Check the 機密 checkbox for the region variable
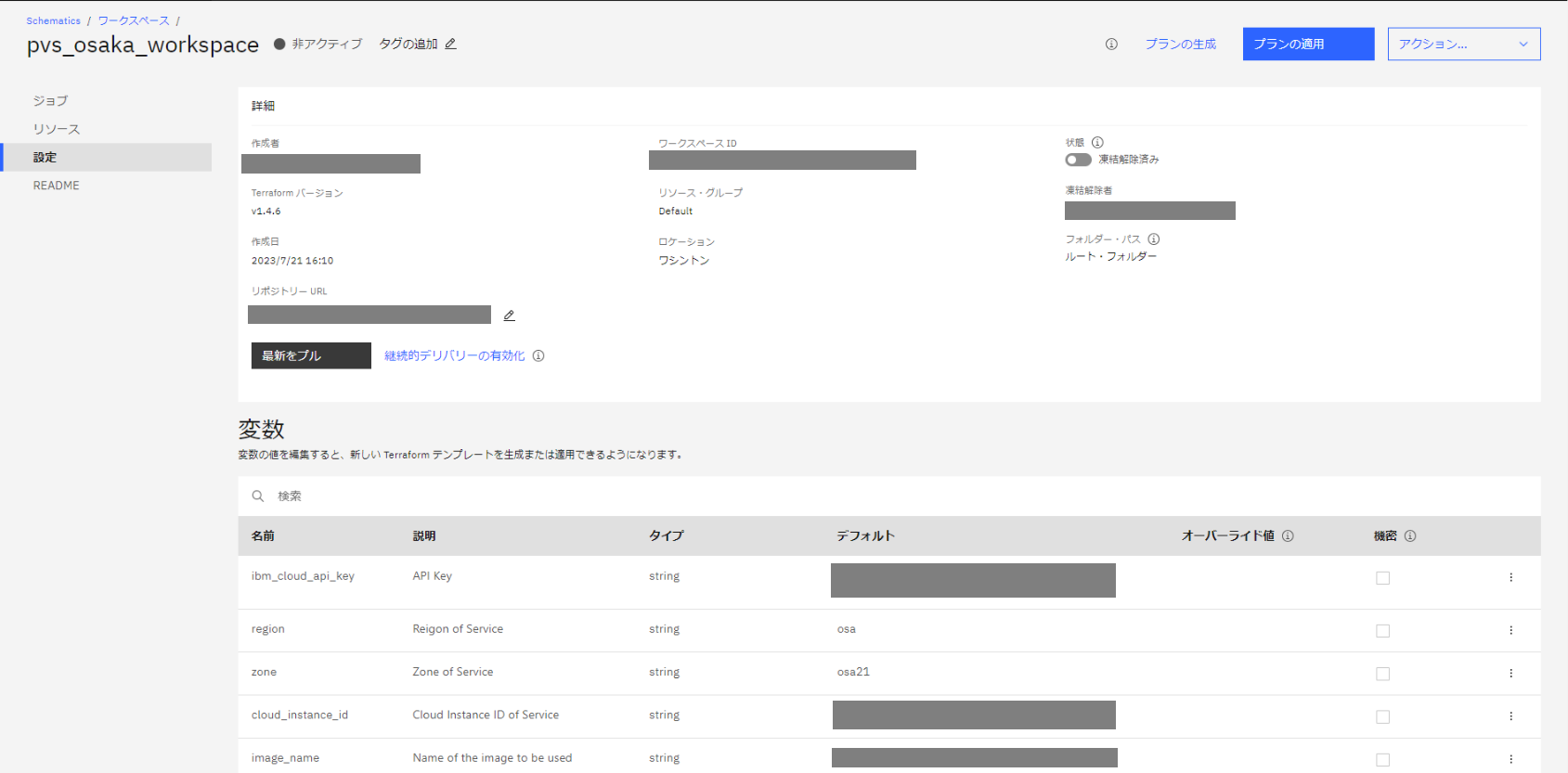This screenshot has width=1568, height=773. click(1382, 631)
